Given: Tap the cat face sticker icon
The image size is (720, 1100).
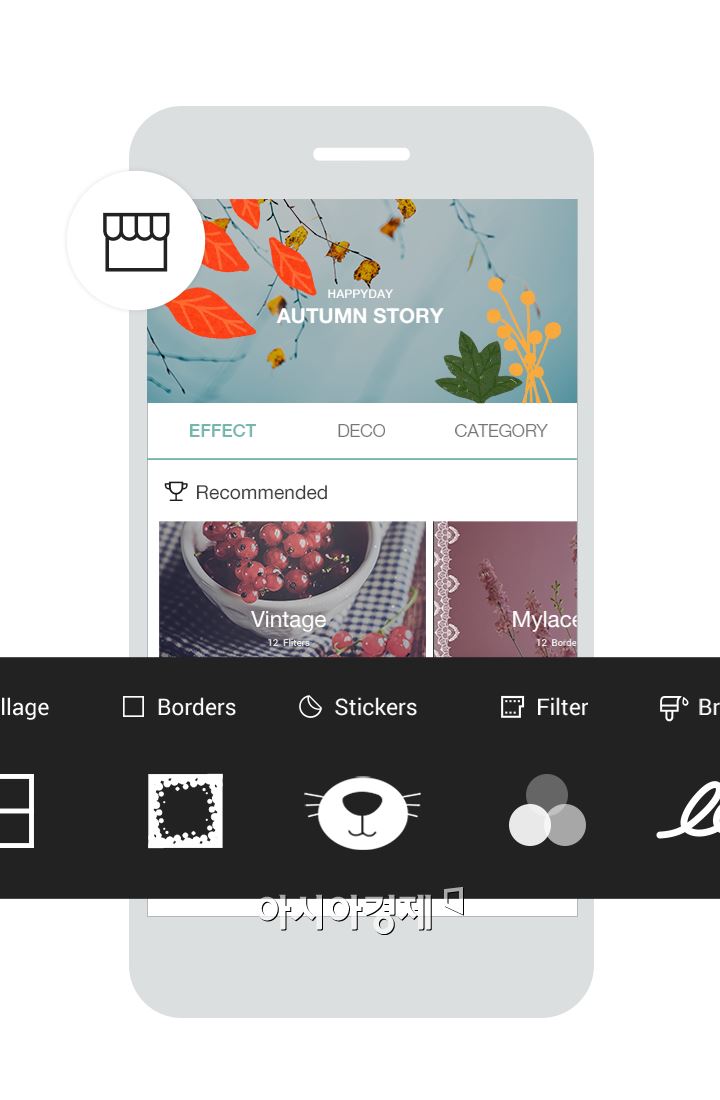Looking at the screenshot, I should pos(362,812).
